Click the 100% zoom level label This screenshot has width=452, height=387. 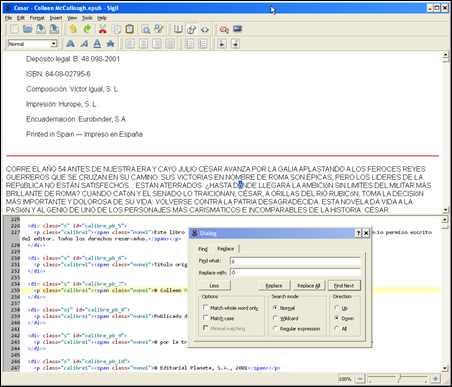pyautogui.click(x=345, y=379)
